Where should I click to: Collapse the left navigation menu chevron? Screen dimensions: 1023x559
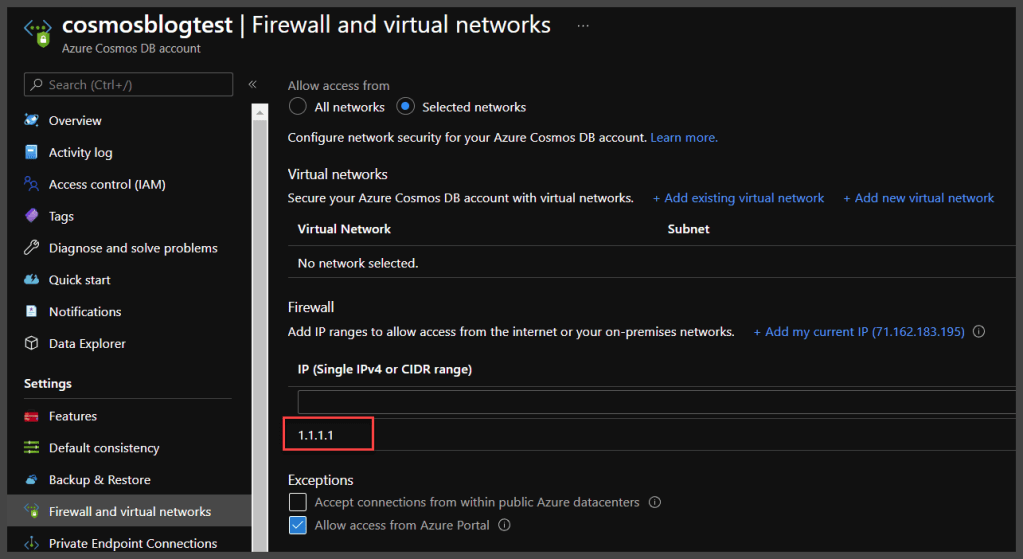(x=252, y=85)
